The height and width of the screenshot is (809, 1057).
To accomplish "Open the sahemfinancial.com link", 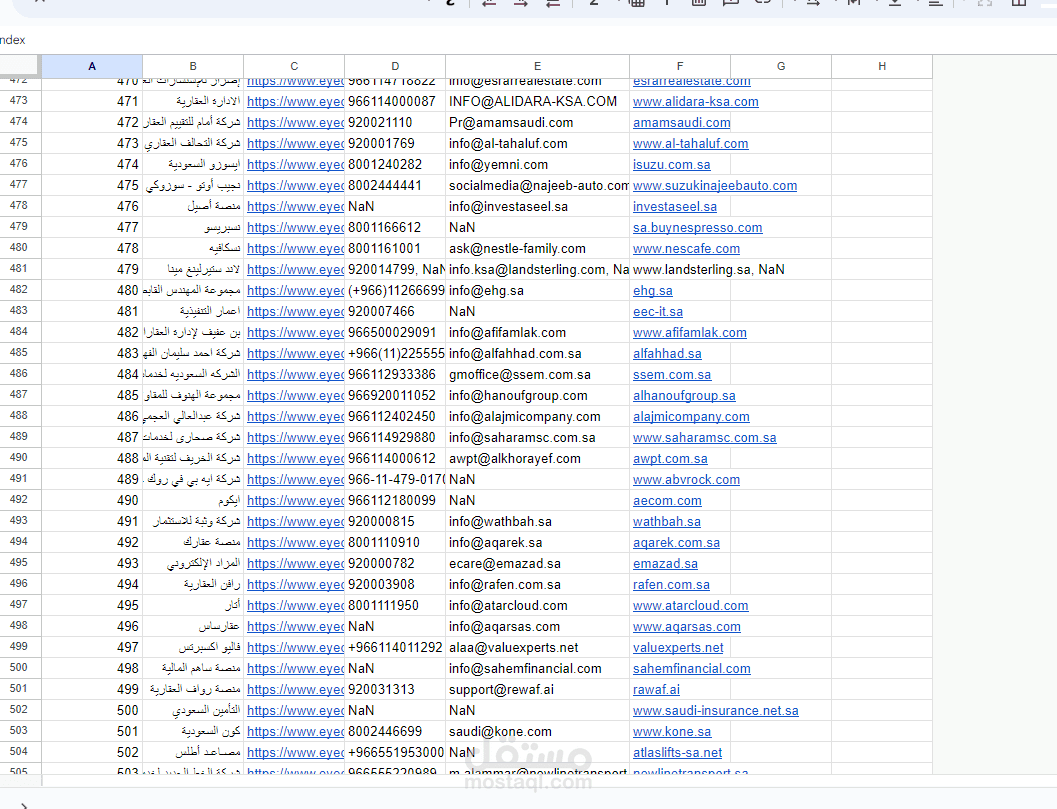I will coord(692,669).
